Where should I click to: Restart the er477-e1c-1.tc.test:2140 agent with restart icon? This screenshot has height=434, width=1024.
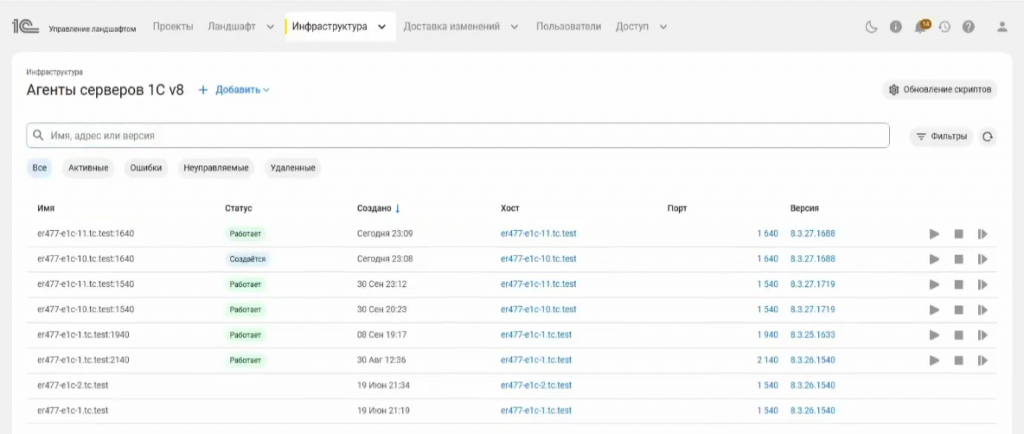click(983, 360)
